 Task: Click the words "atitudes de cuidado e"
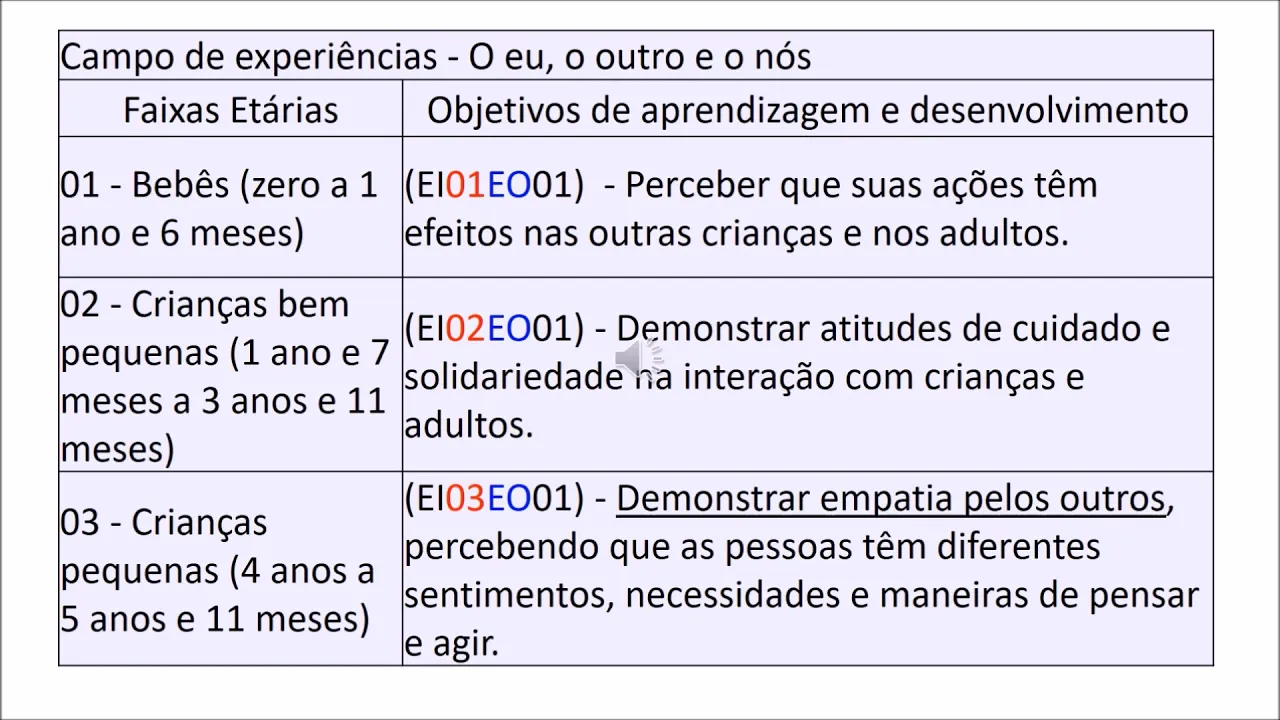[994, 328]
